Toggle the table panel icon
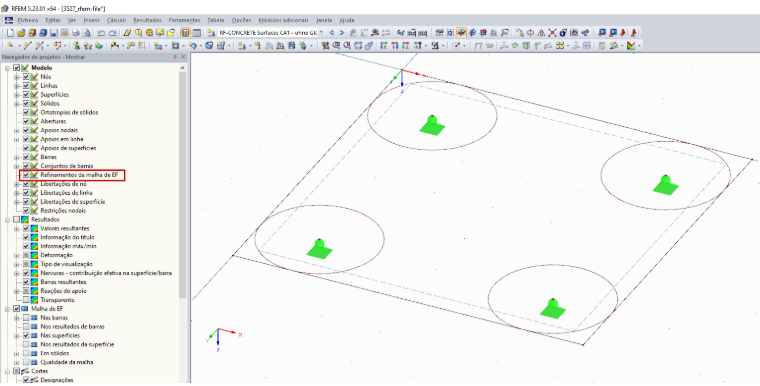The height and width of the screenshot is (386, 760). click(196, 33)
